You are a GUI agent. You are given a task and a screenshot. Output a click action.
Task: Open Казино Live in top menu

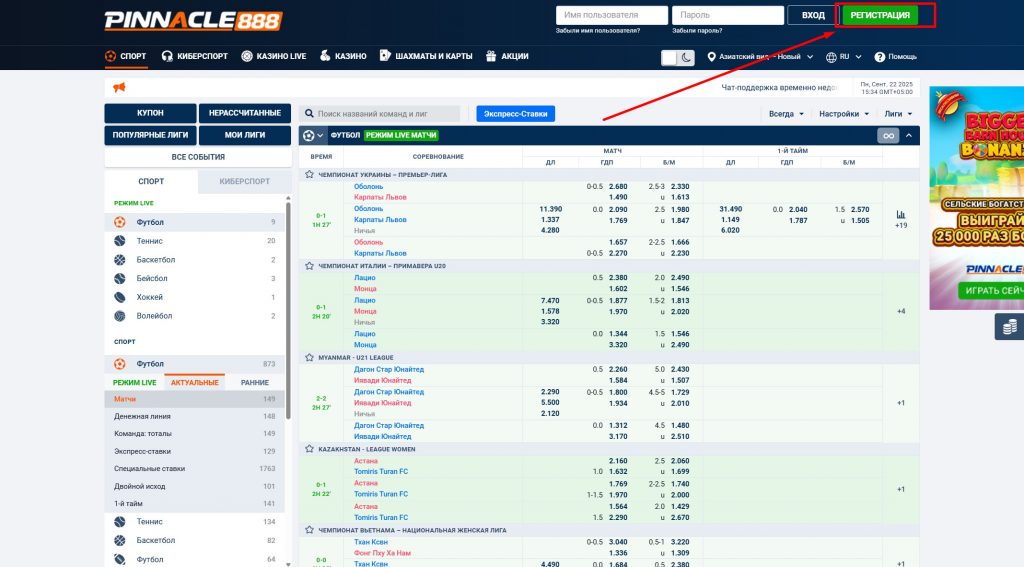point(274,57)
